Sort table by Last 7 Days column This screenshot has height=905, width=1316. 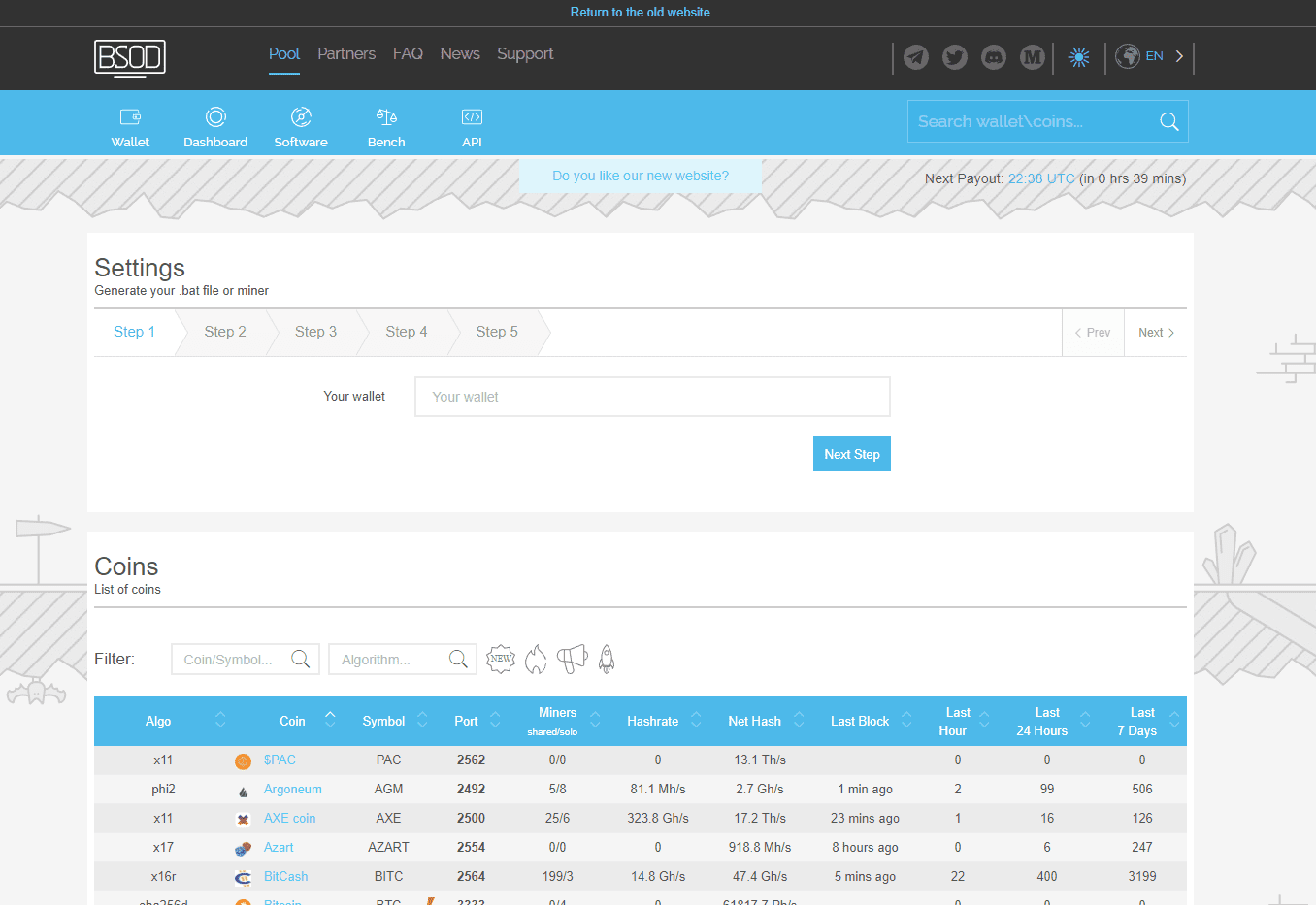click(1141, 721)
